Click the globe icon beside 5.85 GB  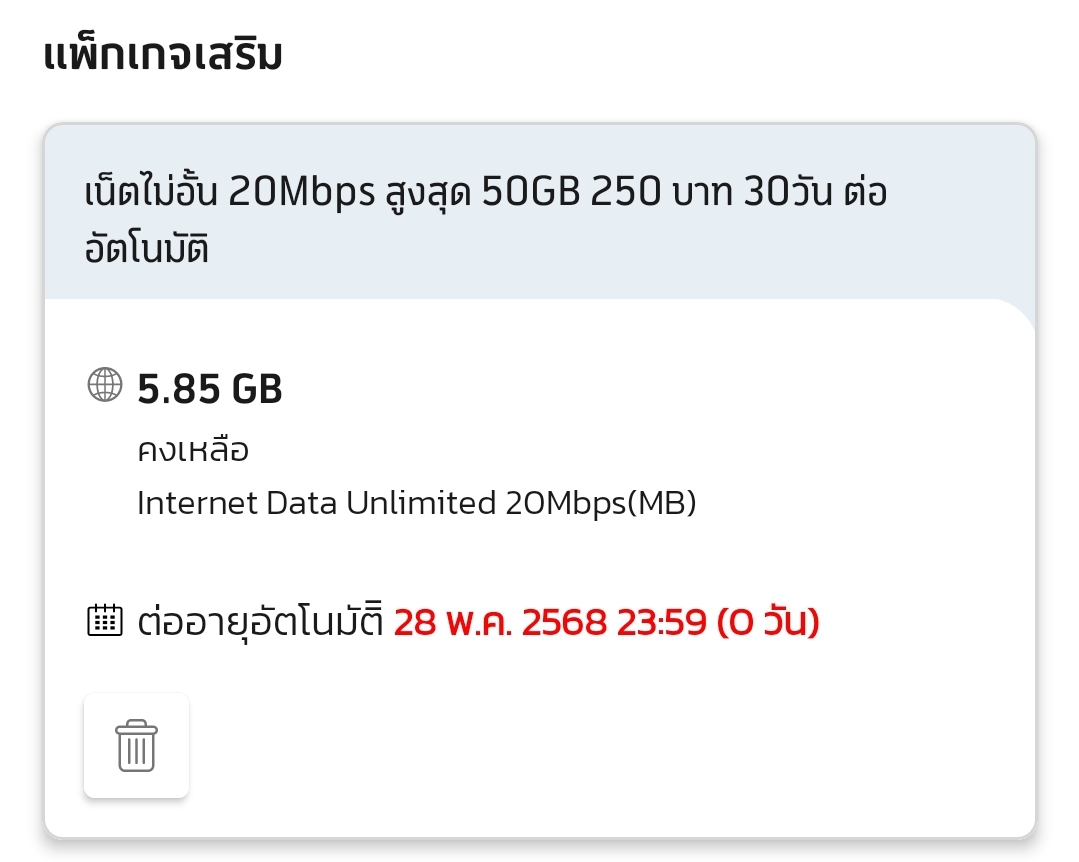105,385
